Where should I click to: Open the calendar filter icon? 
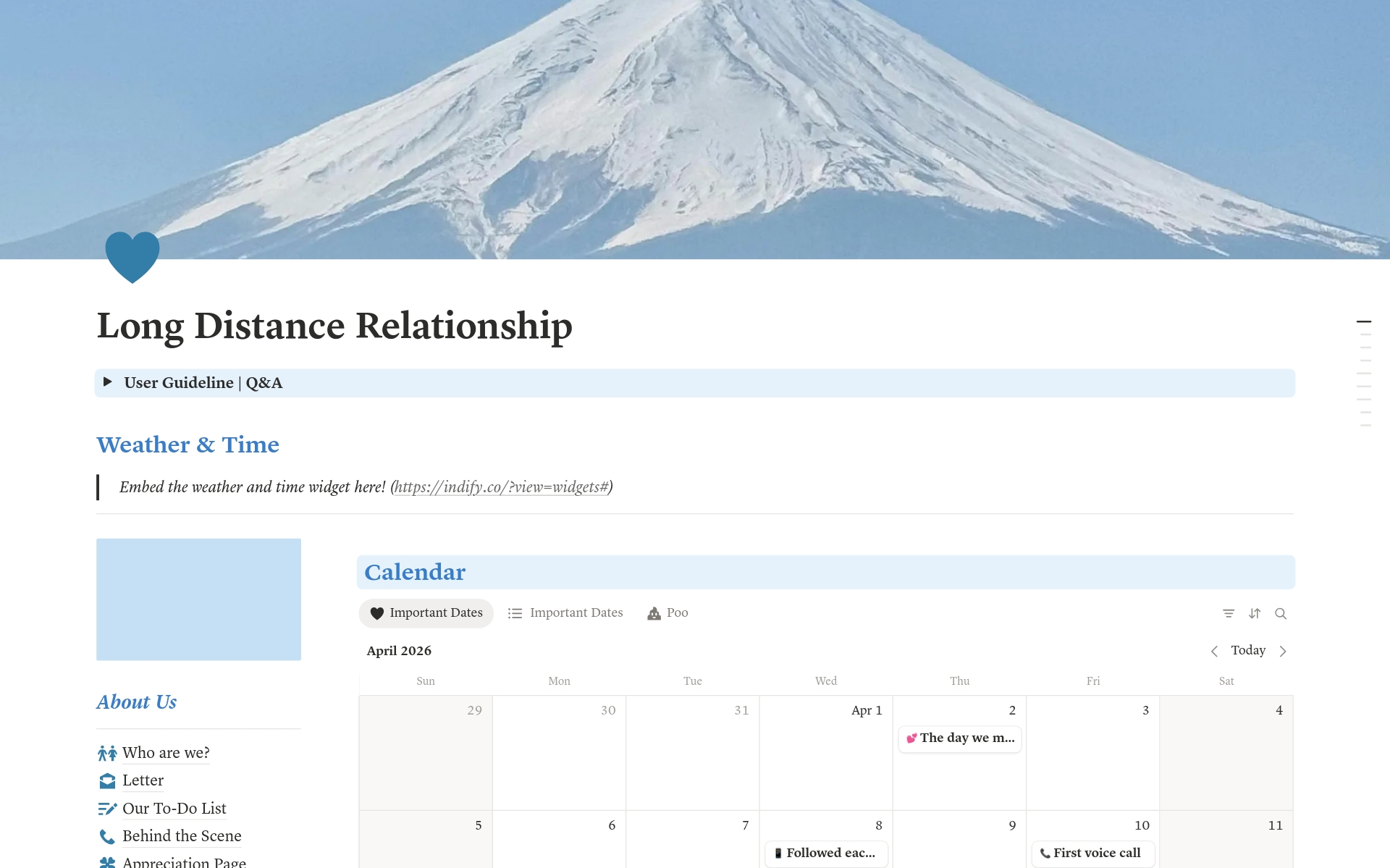(1229, 613)
